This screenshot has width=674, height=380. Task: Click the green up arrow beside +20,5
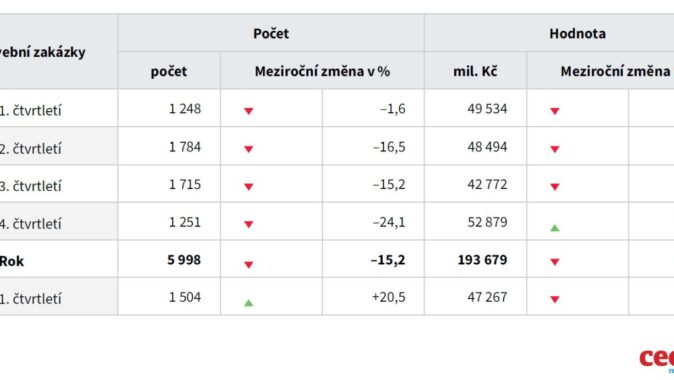click(248, 303)
